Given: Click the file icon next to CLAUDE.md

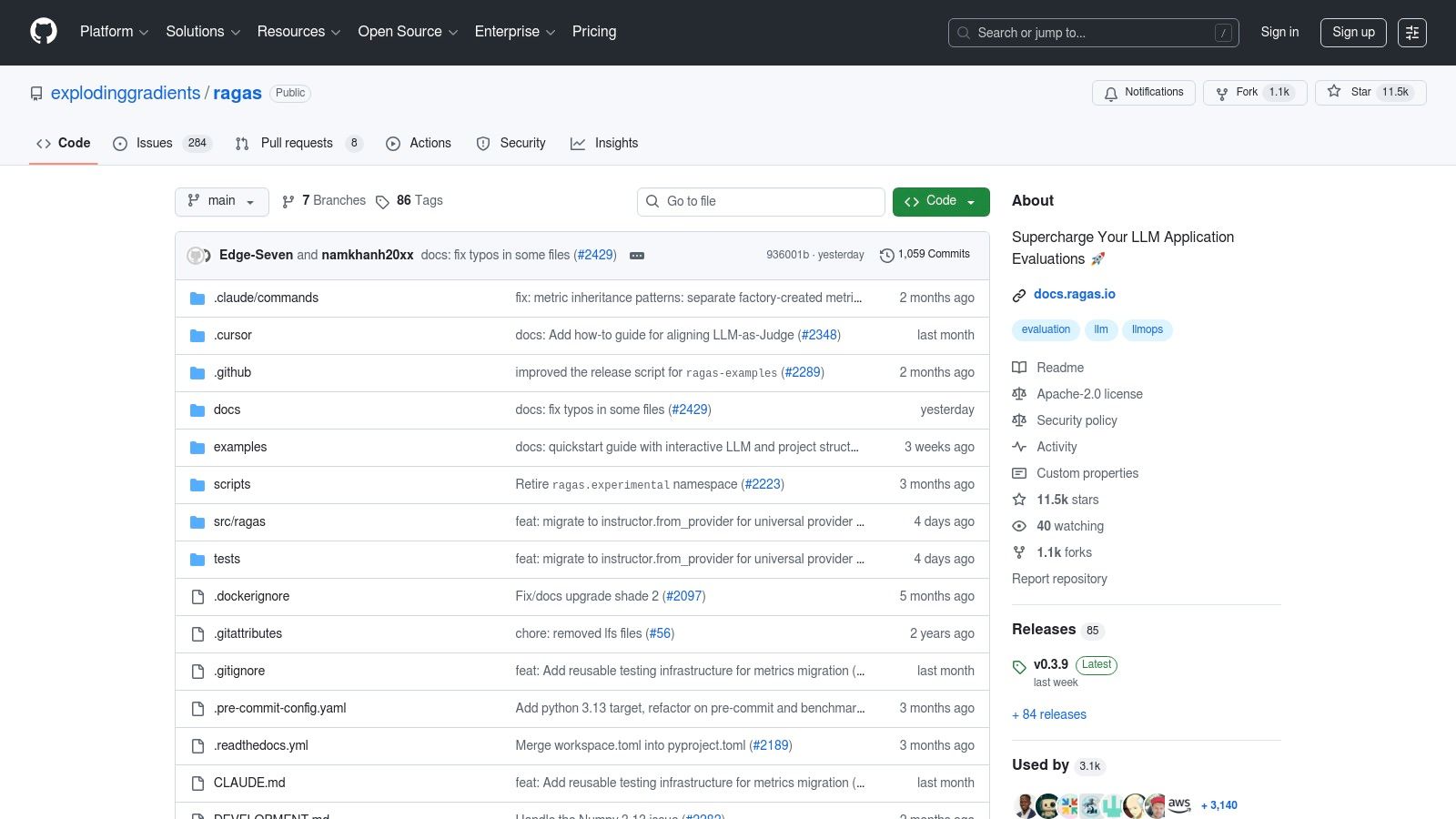Looking at the screenshot, I should click(197, 784).
